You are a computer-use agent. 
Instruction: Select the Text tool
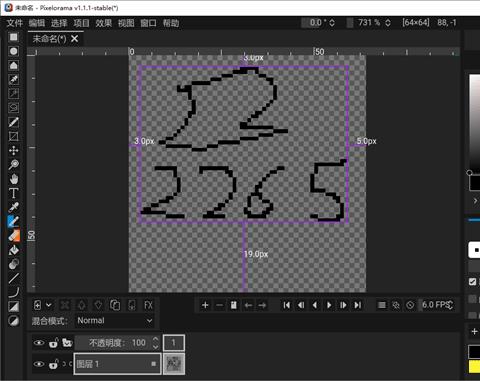[x=14, y=193]
